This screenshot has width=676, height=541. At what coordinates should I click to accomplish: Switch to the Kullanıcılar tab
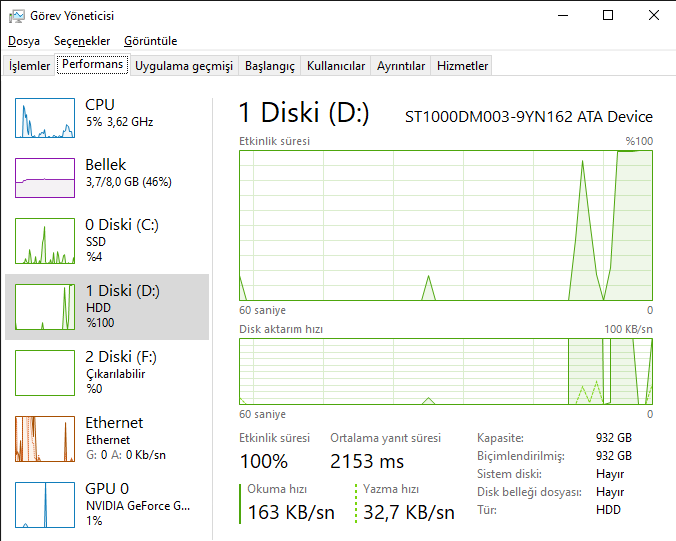[336, 66]
